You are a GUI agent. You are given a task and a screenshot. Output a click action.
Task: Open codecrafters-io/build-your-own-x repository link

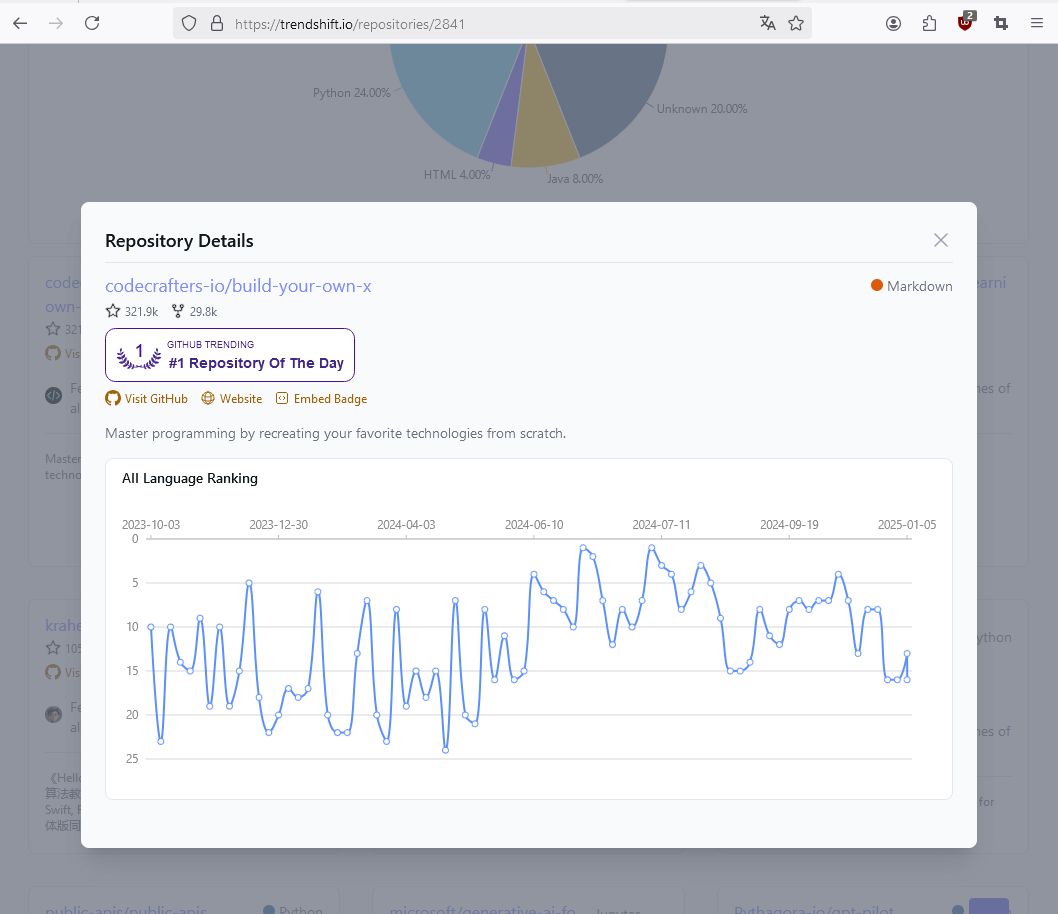tap(238, 286)
